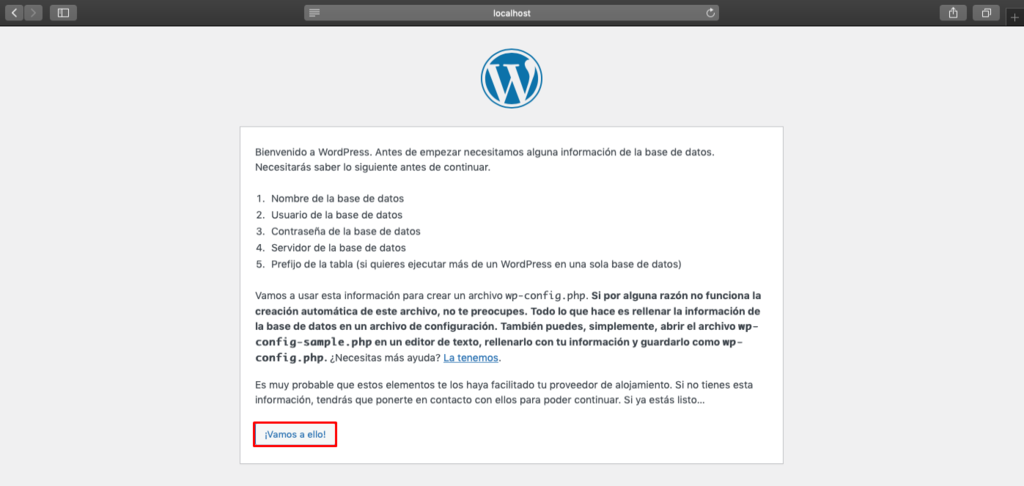
Task: Select 'Contraseña de la base de datos' item
Action: [x=345, y=231]
